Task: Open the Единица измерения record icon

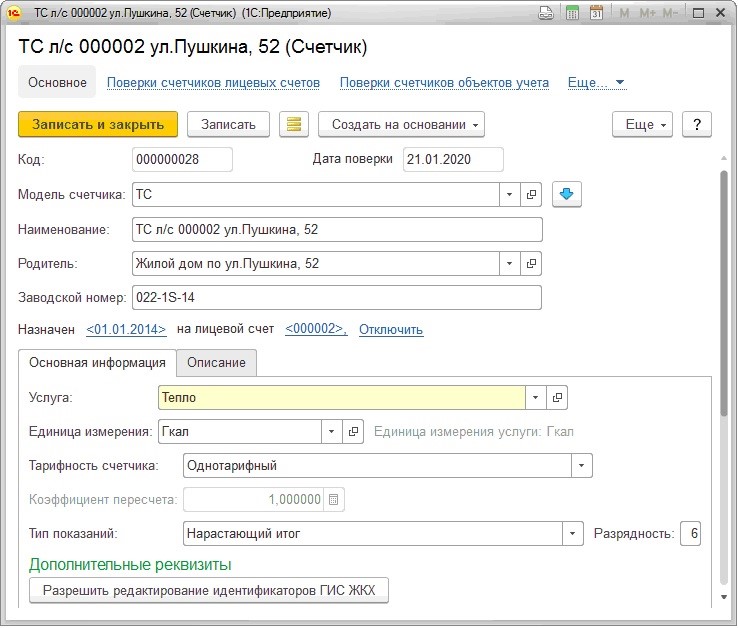Action: pos(353,432)
